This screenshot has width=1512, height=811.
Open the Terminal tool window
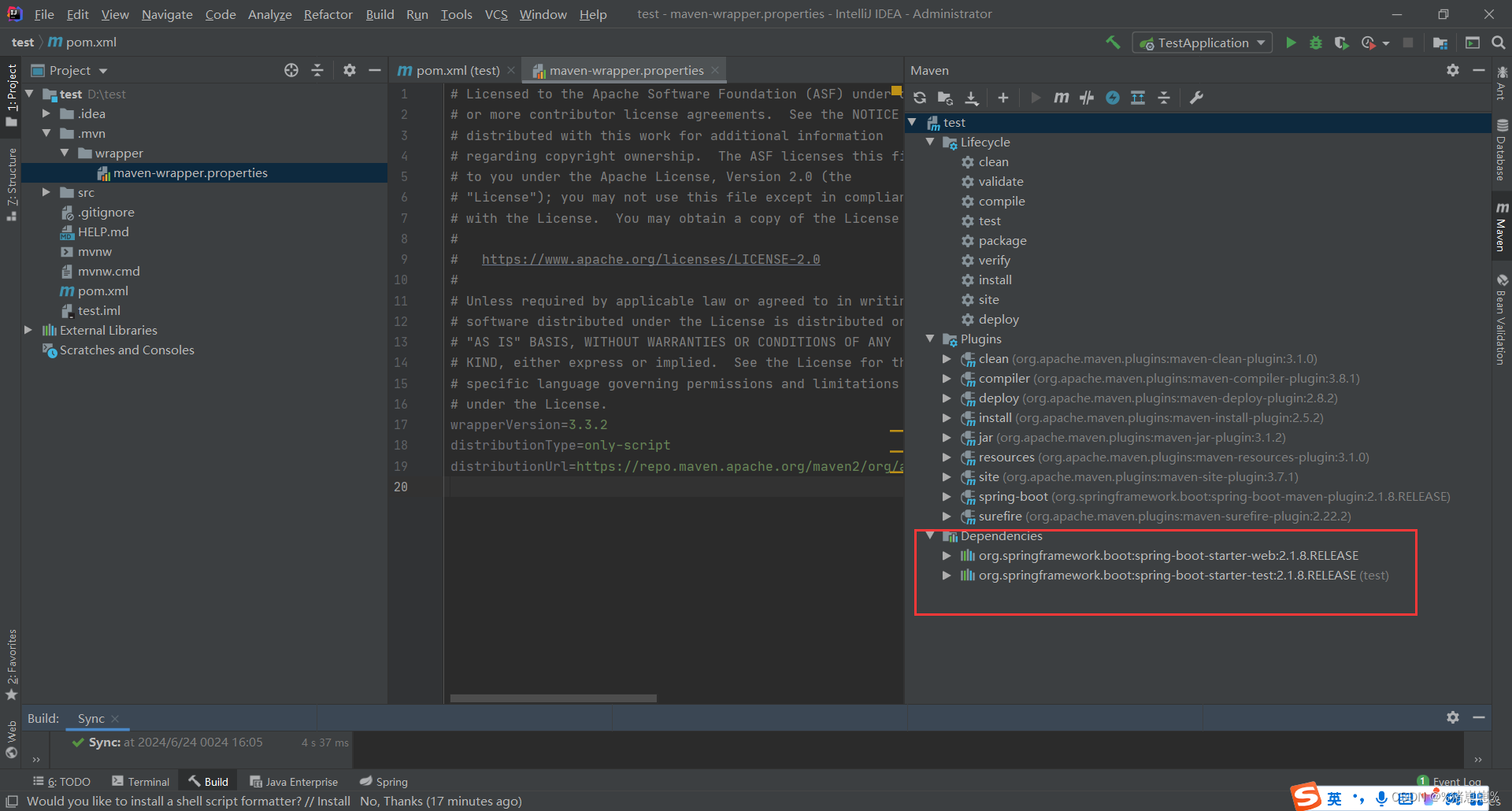tap(141, 781)
